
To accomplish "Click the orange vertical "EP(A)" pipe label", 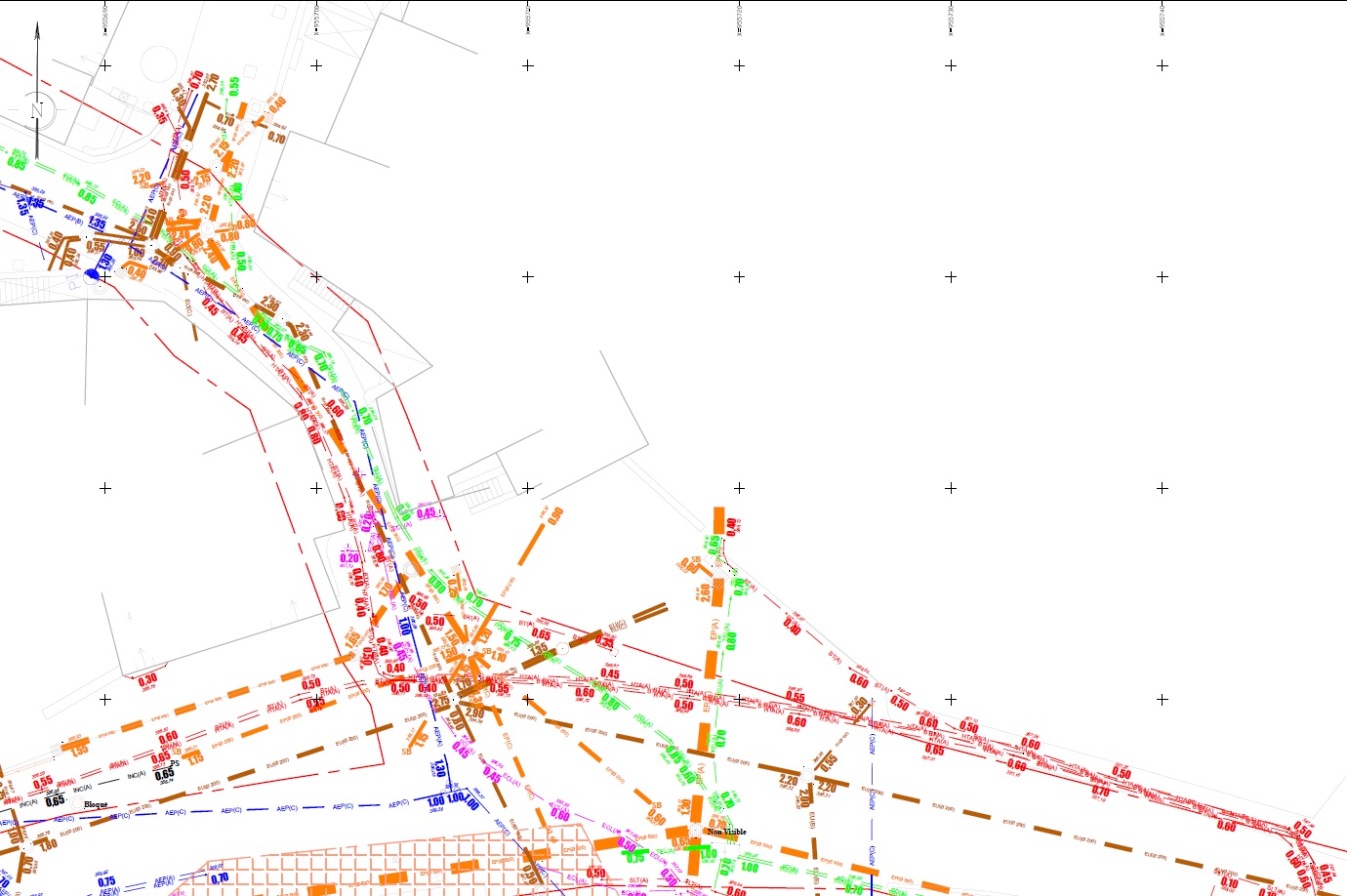I will coord(714,630).
